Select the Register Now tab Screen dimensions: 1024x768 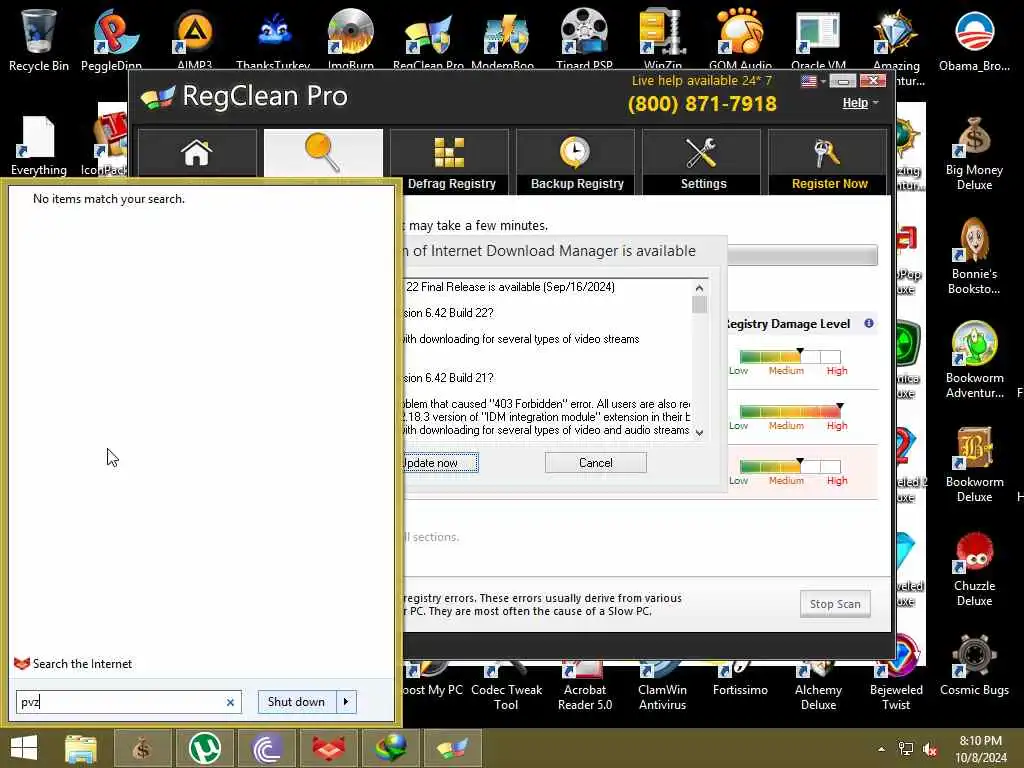828,161
